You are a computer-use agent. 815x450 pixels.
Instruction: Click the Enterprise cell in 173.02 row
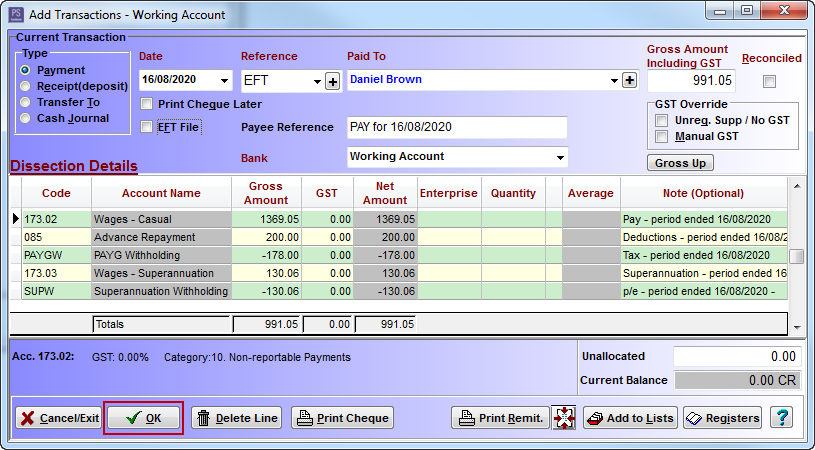click(450, 219)
